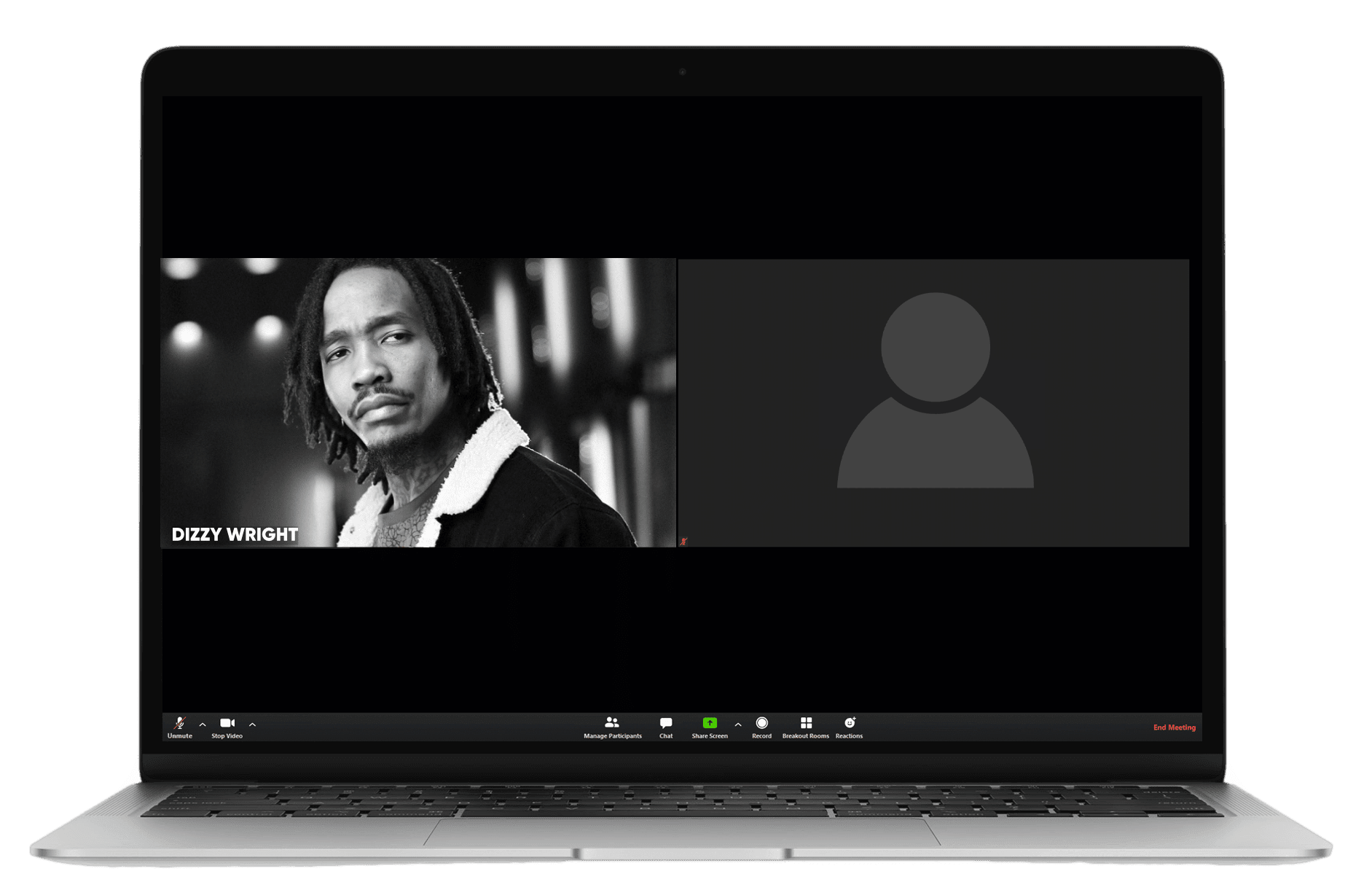Select the Dizzy Wright video tile
Viewport: 1372px width, 890px height.
[418, 402]
